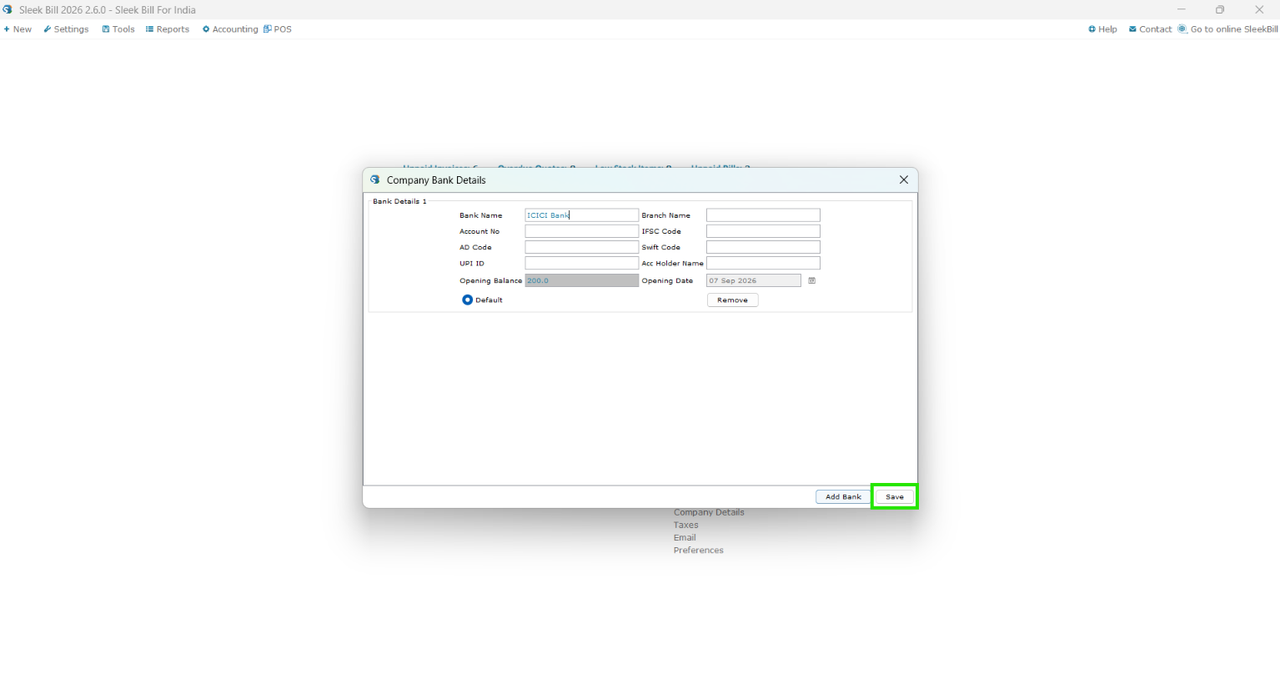This screenshot has height=680, width=1280.
Task: Select the Account No input box
Action: 581,231
